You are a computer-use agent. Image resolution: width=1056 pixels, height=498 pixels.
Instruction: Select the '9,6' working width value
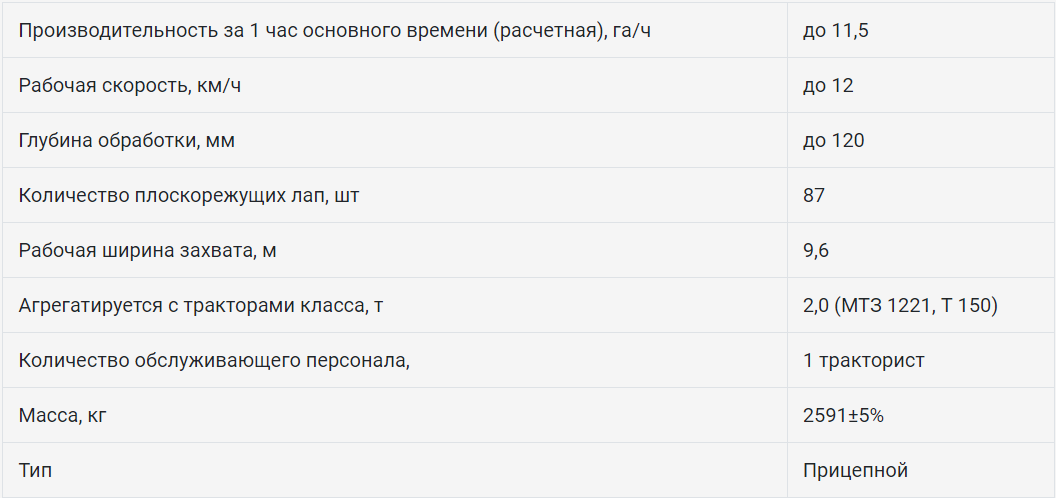[816, 250]
